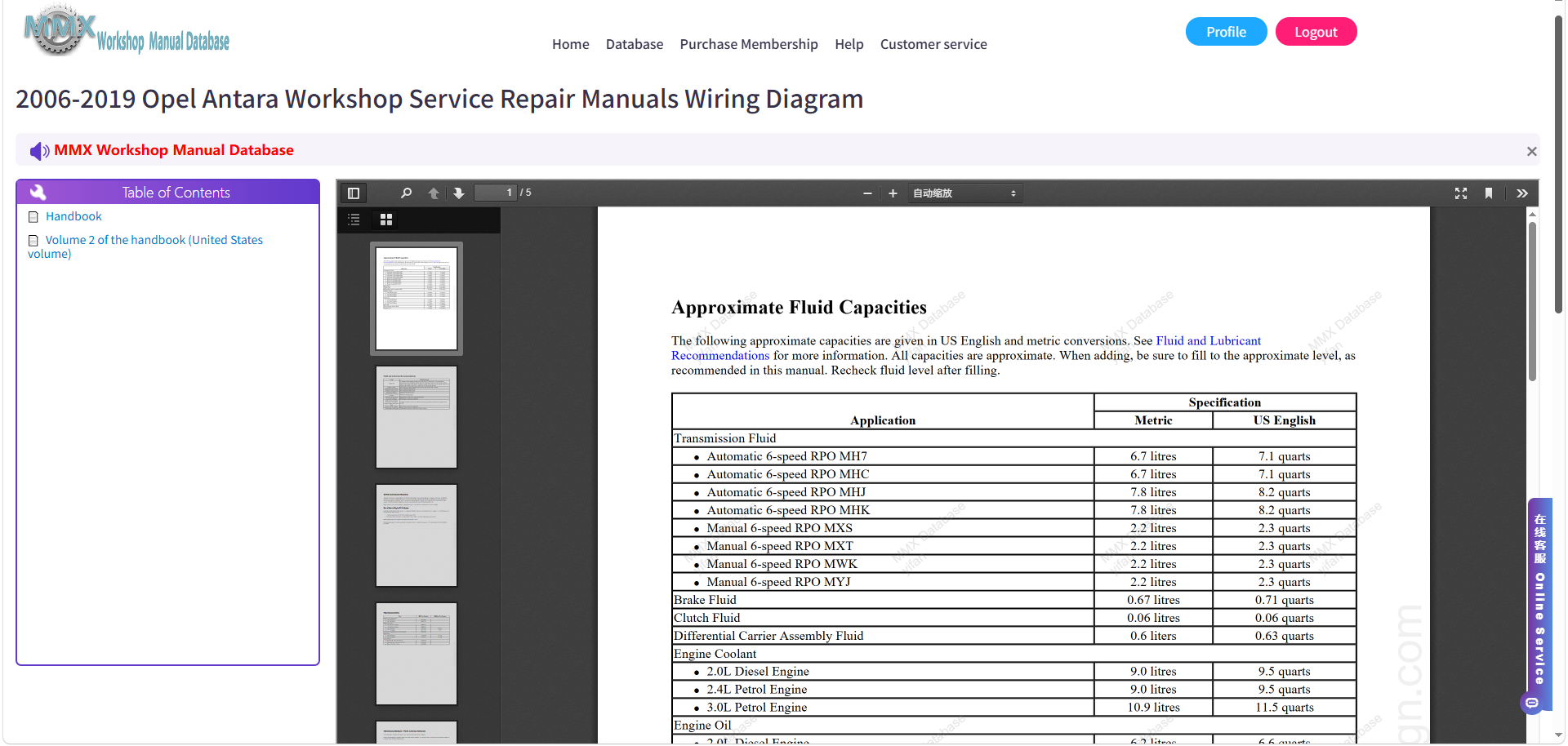The image size is (1568, 746).
Task: Click the Table of Contents header
Action: [168, 192]
